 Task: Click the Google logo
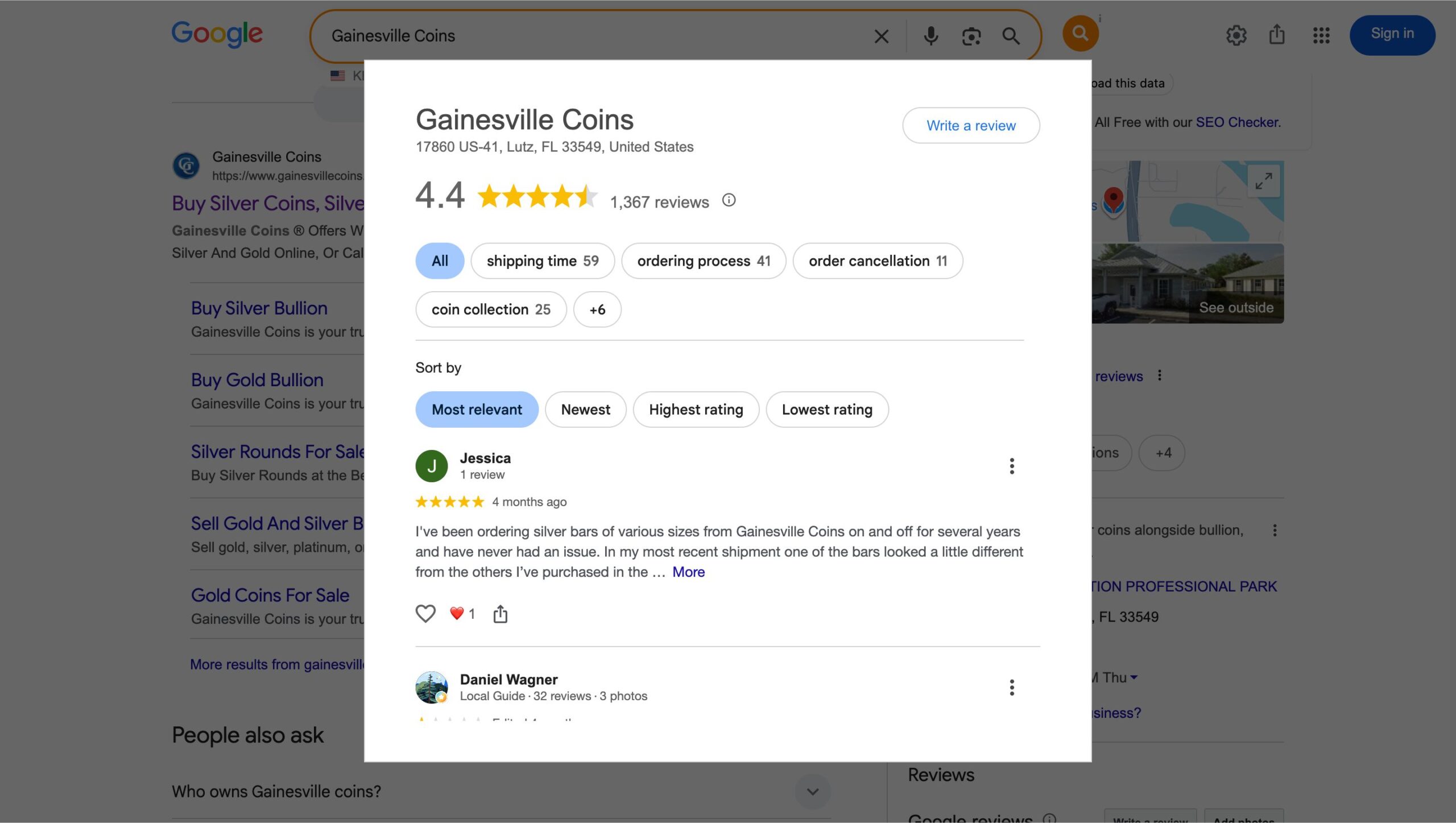click(217, 34)
